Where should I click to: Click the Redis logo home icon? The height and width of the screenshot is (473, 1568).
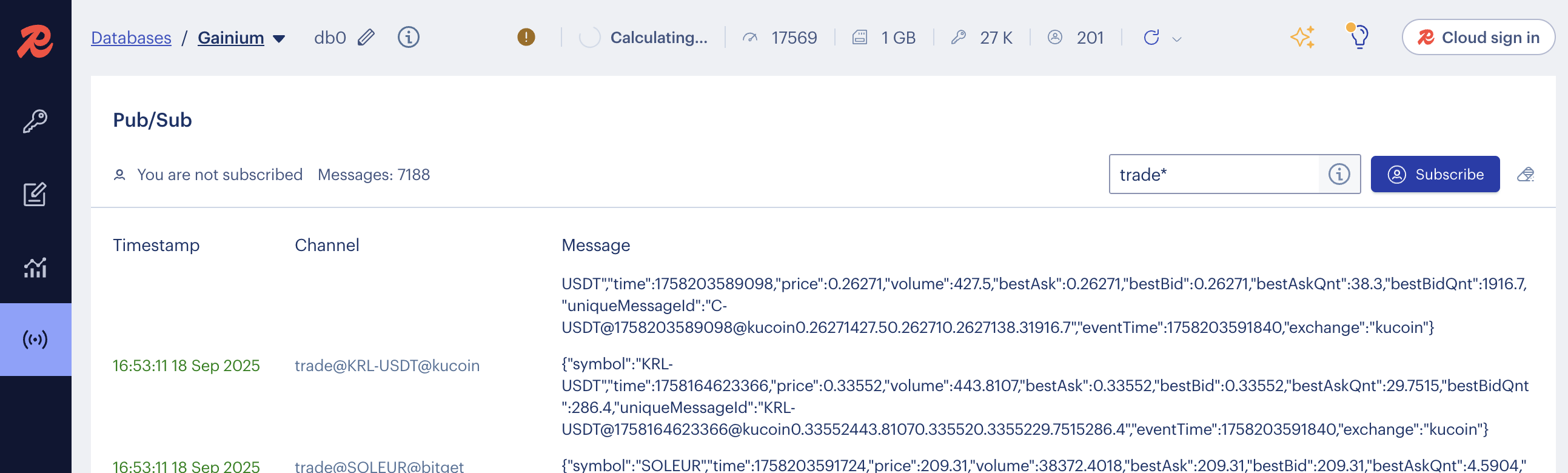pos(35,41)
